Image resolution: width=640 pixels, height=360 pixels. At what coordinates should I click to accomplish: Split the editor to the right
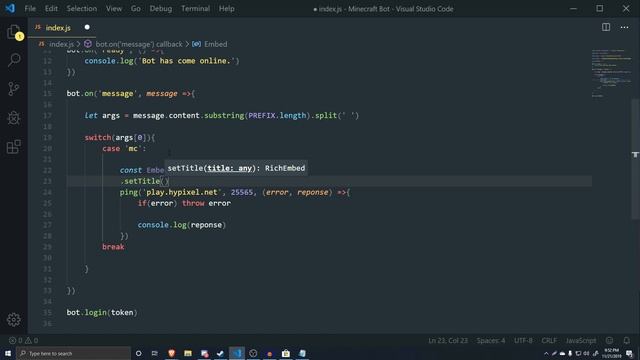tap(606, 27)
